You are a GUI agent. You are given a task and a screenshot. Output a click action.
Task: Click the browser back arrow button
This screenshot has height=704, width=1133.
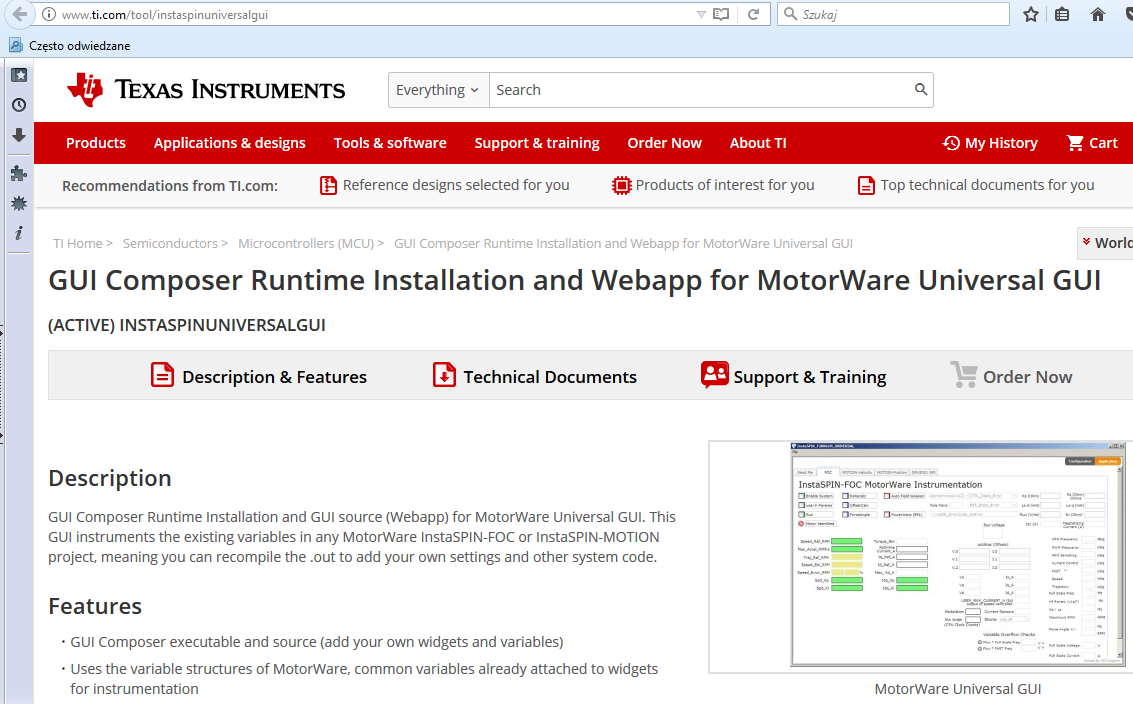pos(20,14)
